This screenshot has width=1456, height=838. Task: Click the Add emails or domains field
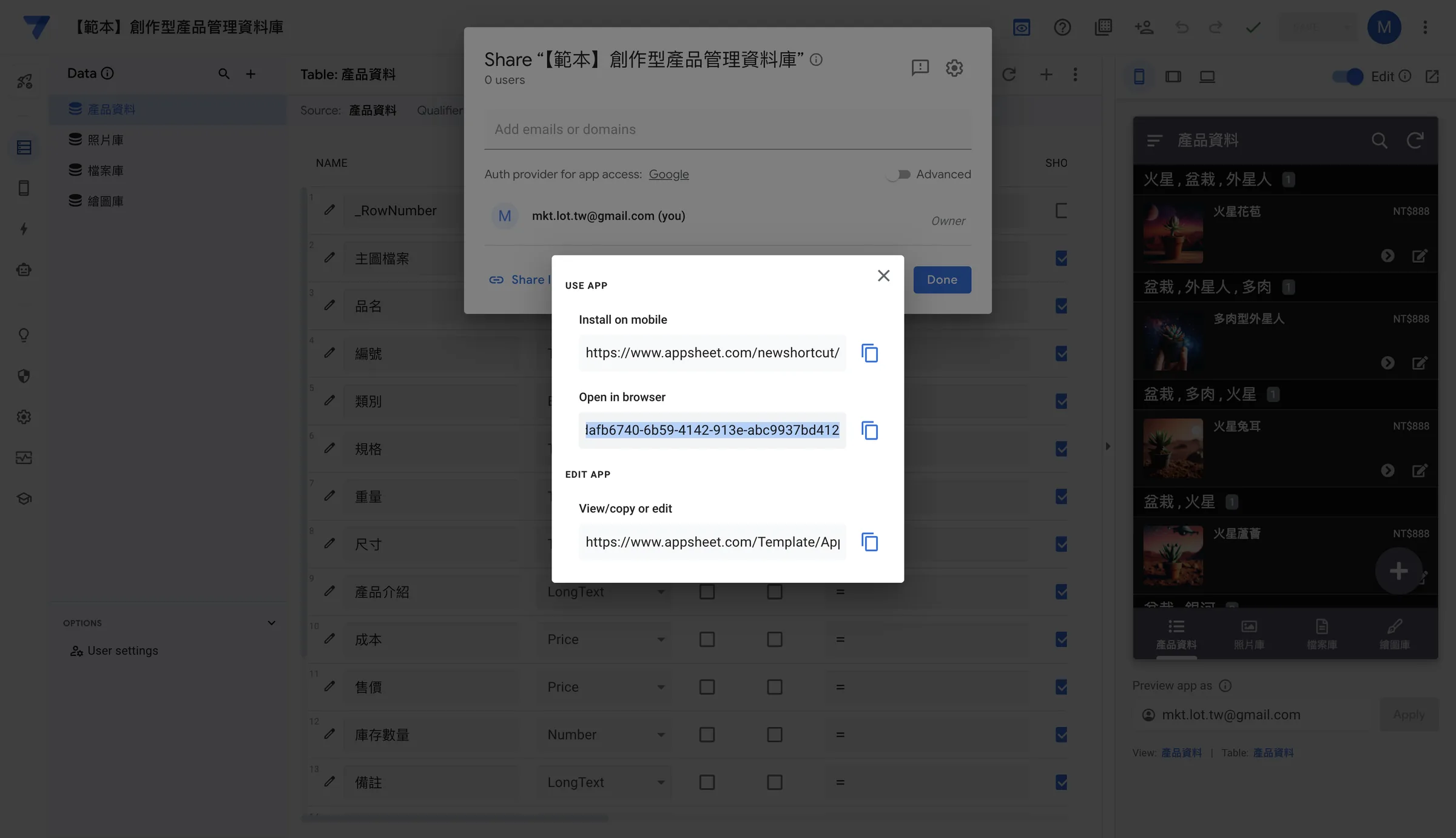[x=727, y=130]
